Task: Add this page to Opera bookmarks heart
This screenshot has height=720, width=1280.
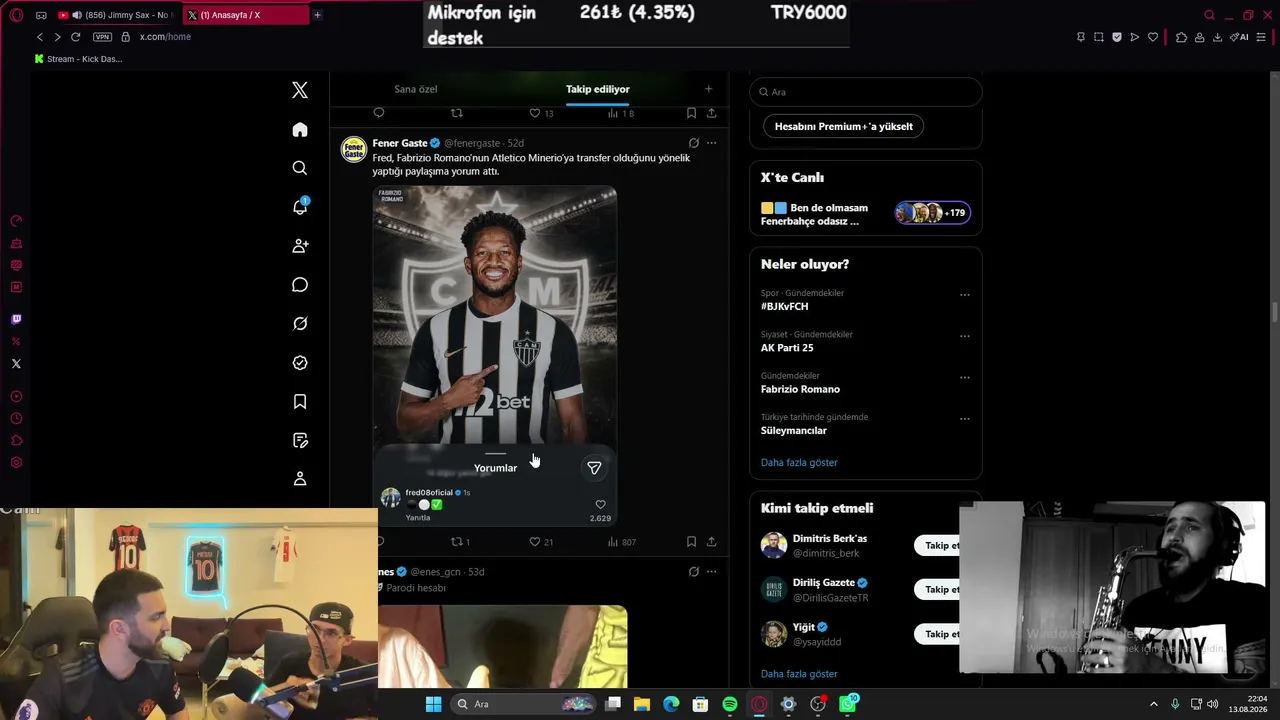Action: (1153, 37)
